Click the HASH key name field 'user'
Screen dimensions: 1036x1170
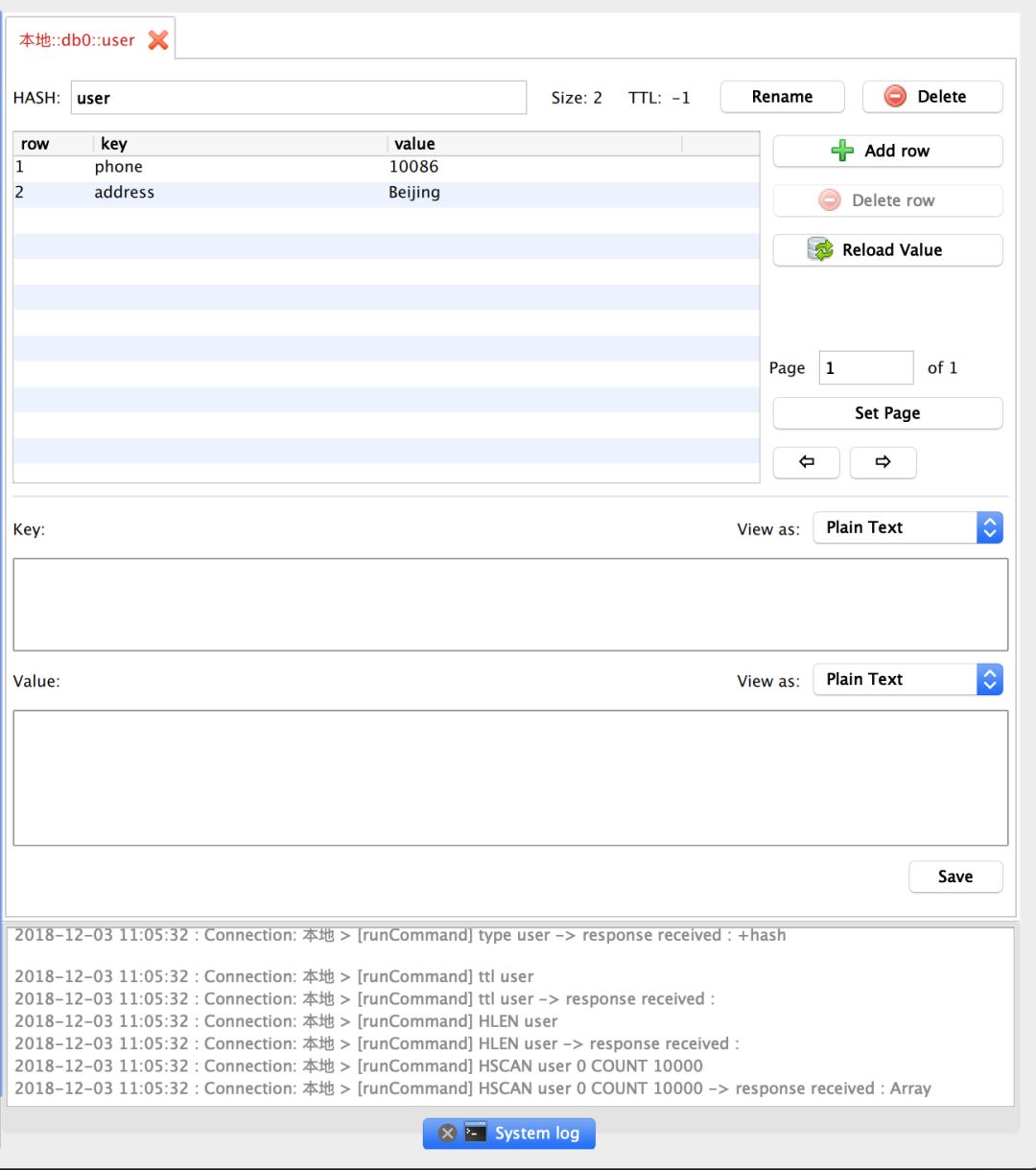click(298, 98)
